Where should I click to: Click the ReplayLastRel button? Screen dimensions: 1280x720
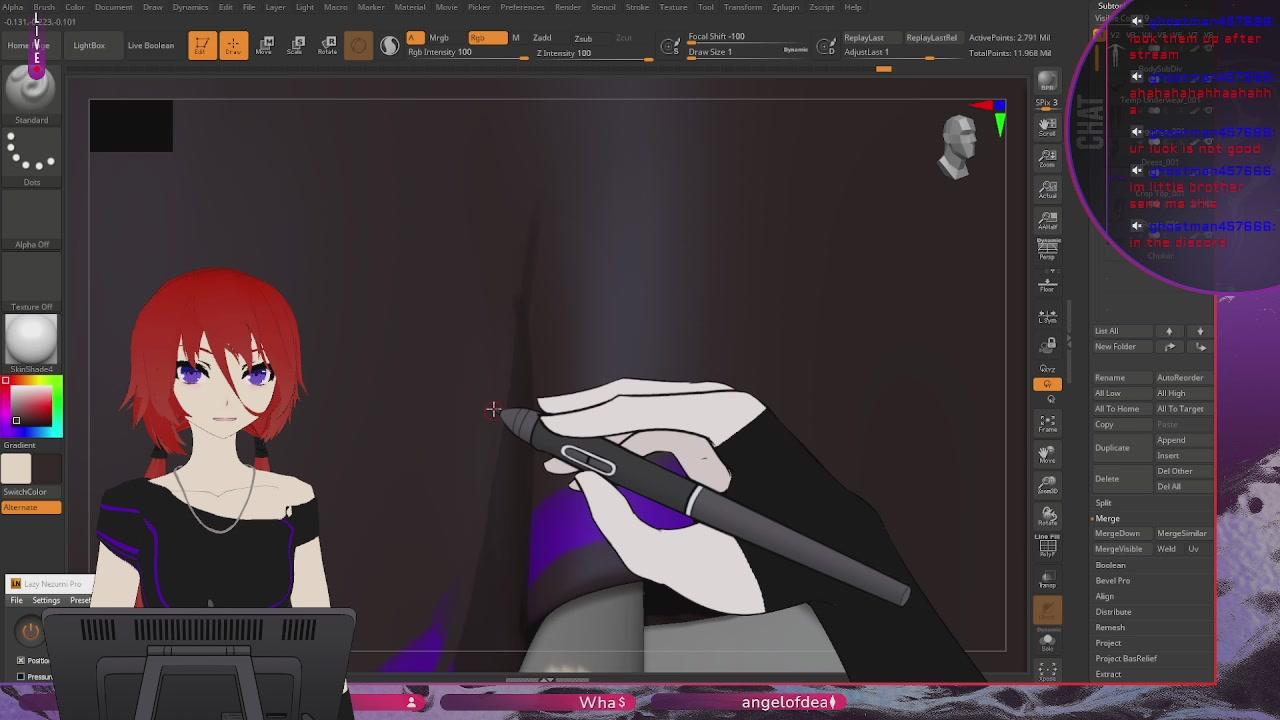click(x=931, y=38)
